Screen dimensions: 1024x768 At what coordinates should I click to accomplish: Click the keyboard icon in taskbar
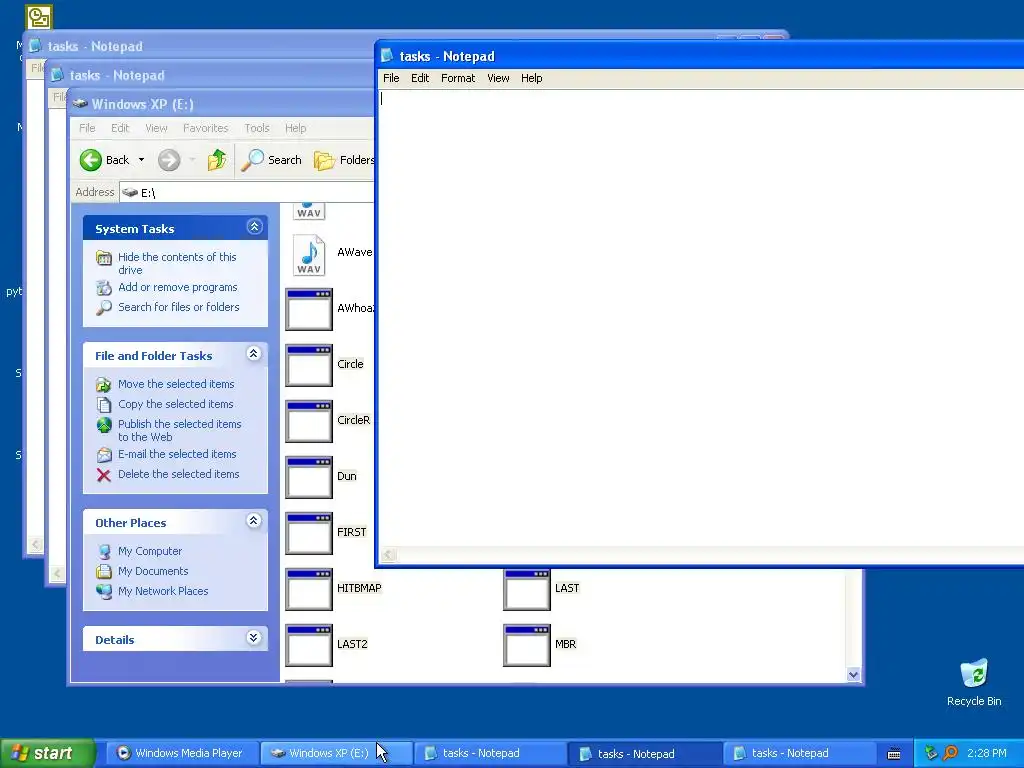coord(894,754)
